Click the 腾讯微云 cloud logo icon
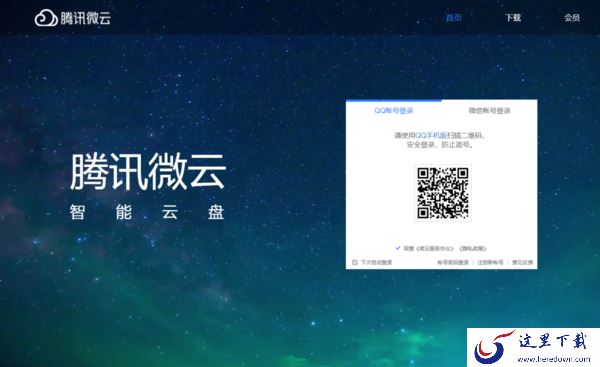This screenshot has width=600, height=367. coord(46,18)
